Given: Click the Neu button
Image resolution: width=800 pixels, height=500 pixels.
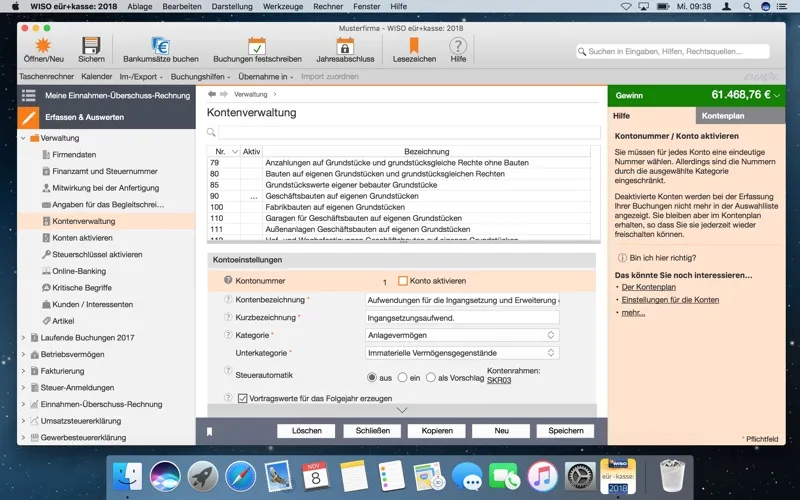Looking at the screenshot, I should click(x=501, y=431).
